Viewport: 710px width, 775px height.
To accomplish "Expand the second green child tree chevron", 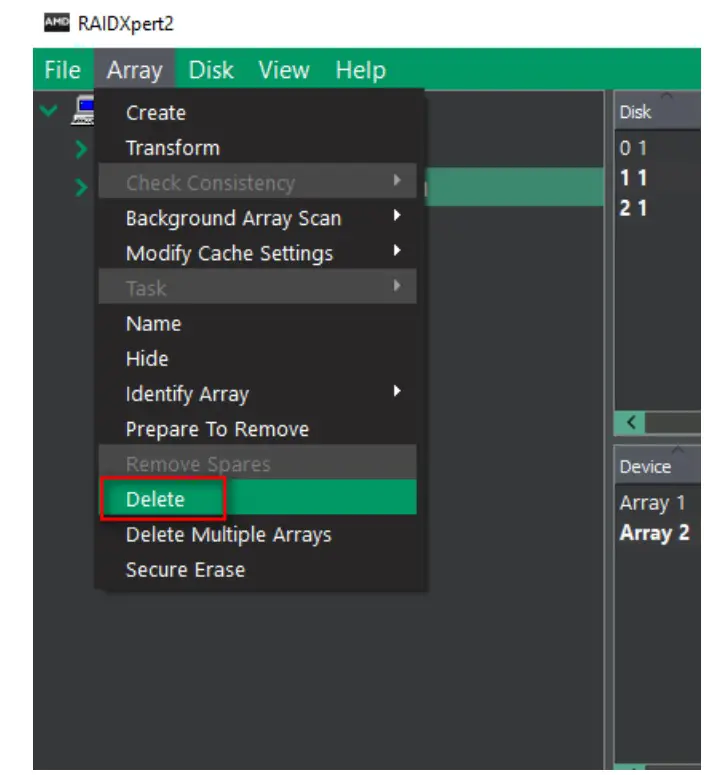I will 81,187.
